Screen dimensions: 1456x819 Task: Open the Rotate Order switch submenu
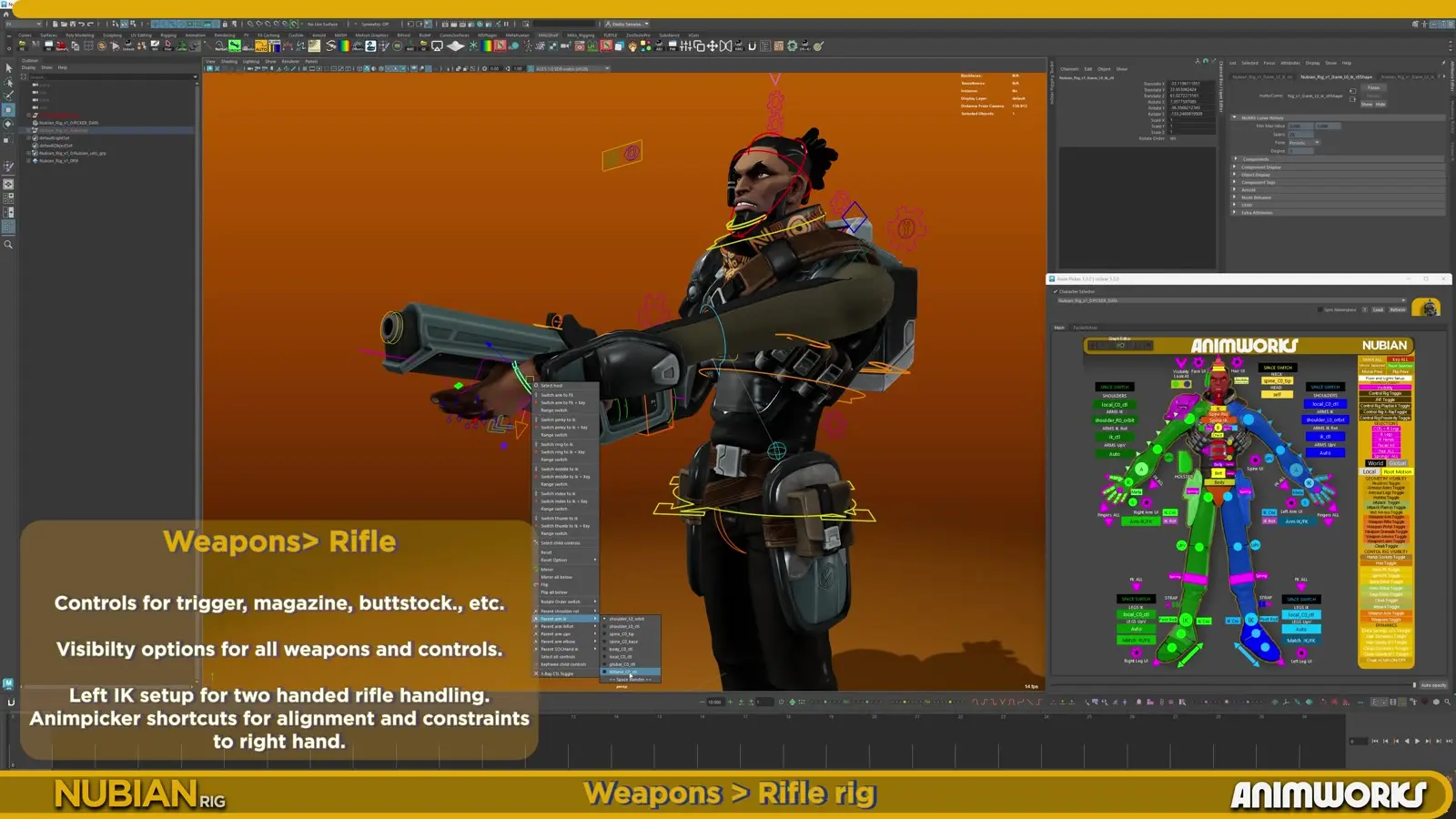click(566, 602)
